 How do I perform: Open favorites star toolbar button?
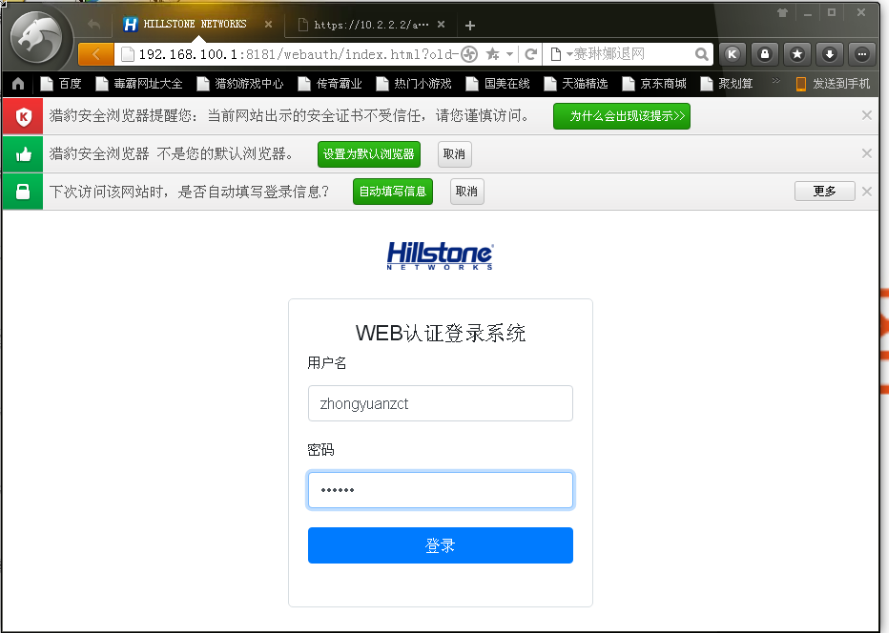pos(797,54)
